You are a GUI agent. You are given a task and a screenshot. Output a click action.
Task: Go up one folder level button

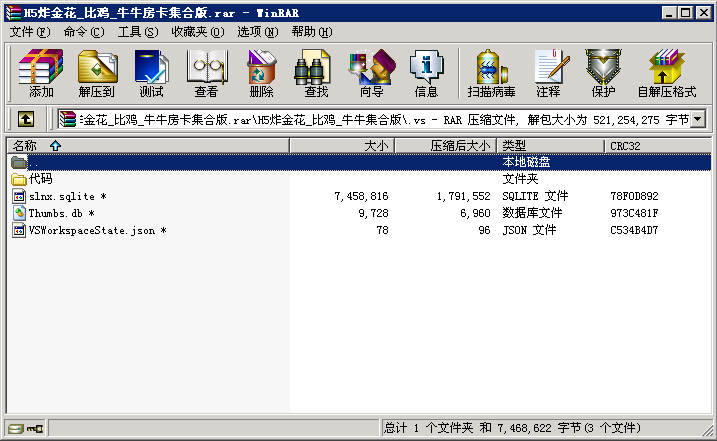pyautogui.click(x=25, y=119)
